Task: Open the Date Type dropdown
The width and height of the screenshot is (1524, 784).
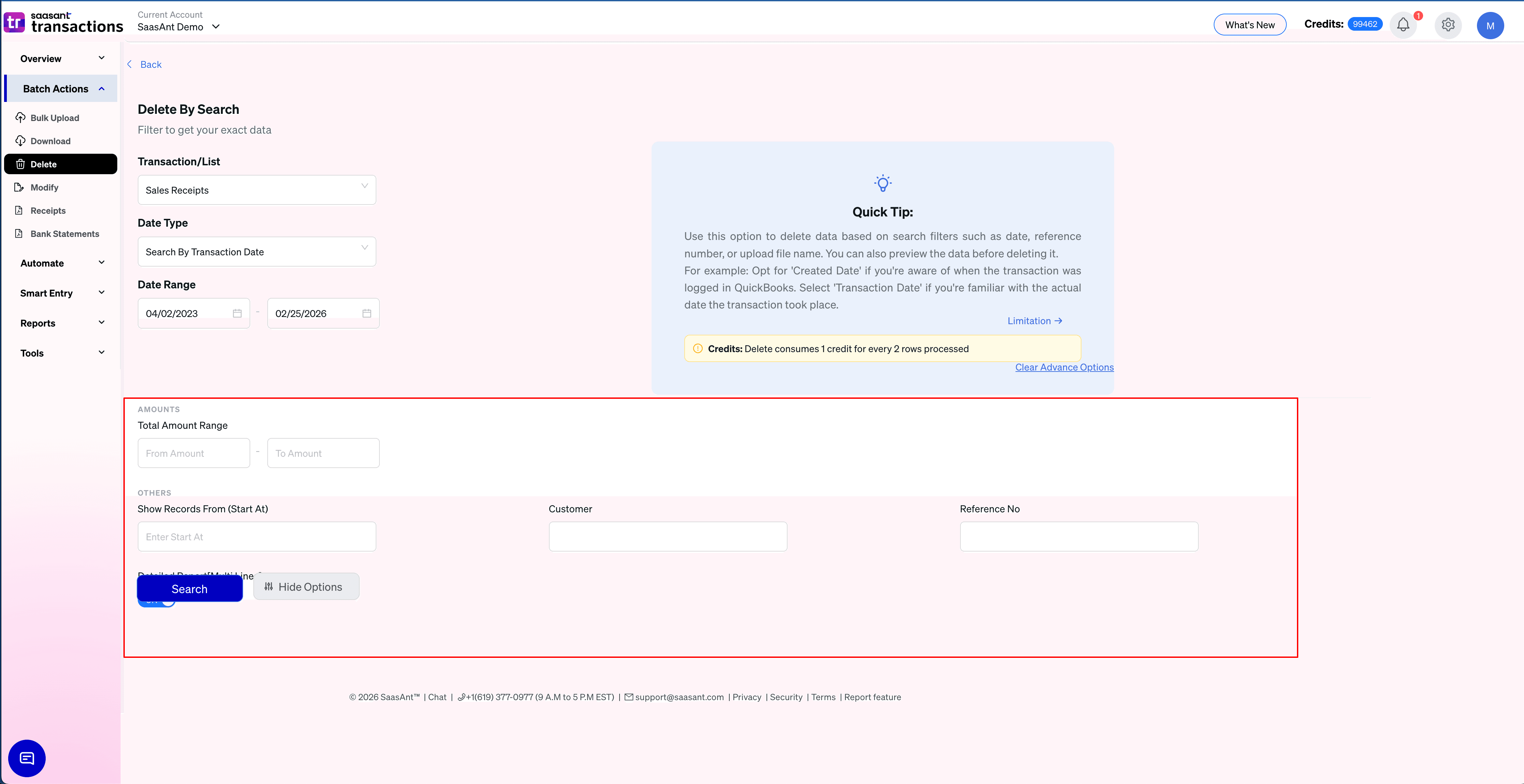Action: [256, 252]
